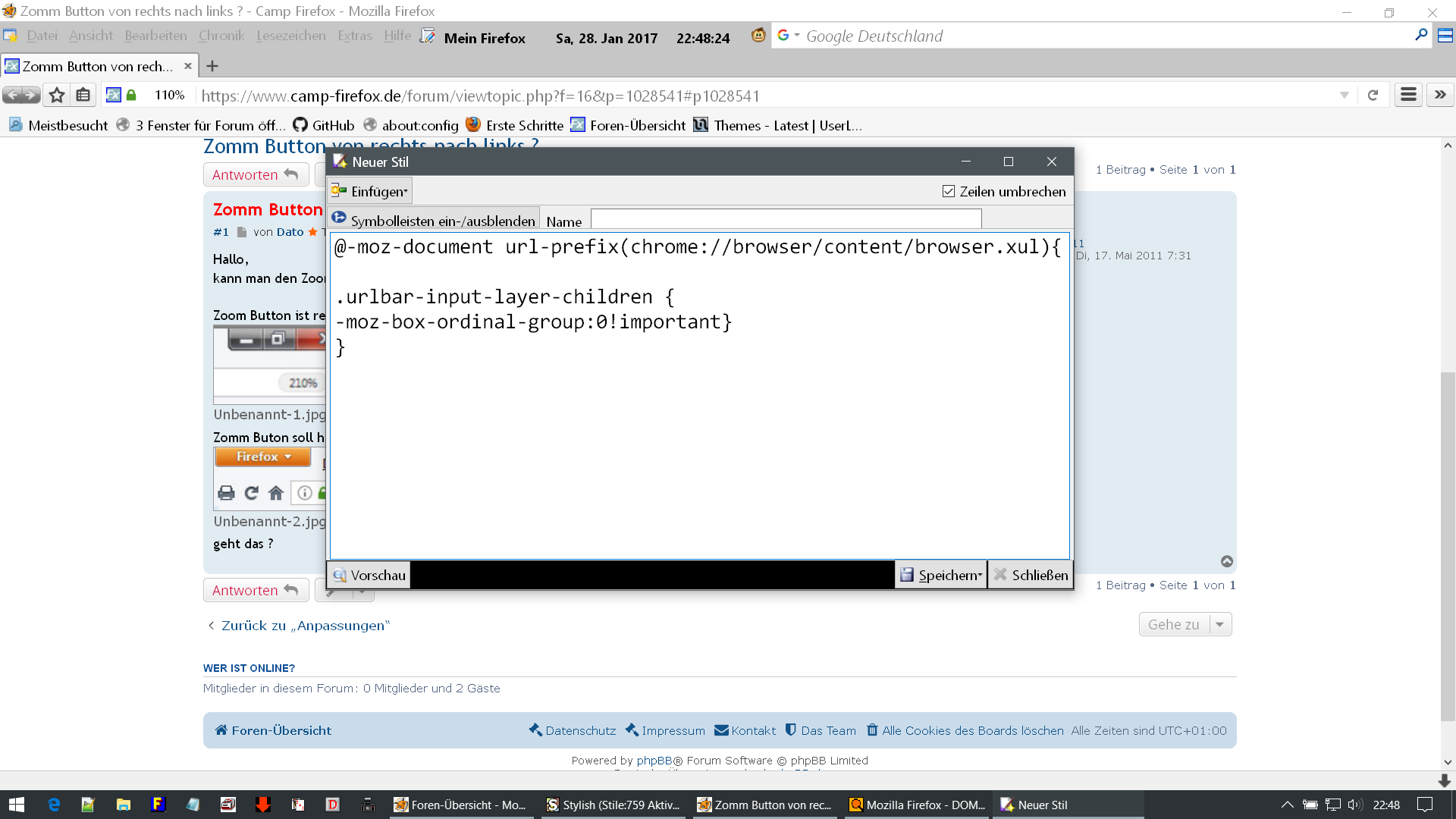Open the Lesezeichen menu
1456x819 pixels.
coord(290,36)
